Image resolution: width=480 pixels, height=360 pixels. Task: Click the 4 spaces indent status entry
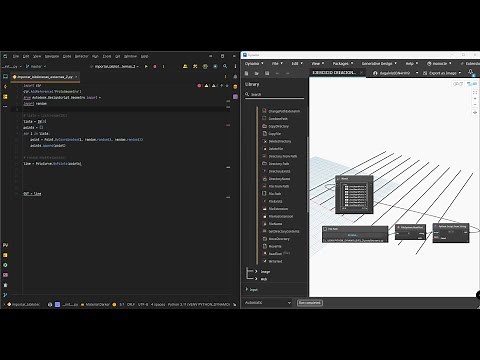click(x=158, y=304)
